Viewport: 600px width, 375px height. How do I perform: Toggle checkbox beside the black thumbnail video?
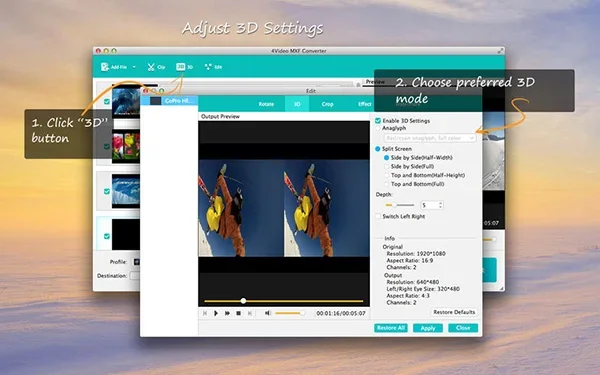click(107, 236)
